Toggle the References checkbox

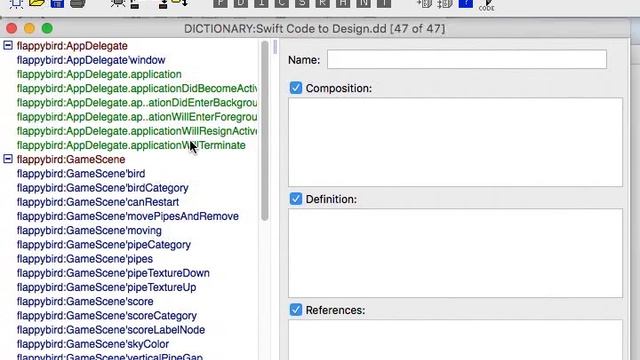coord(296,310)
